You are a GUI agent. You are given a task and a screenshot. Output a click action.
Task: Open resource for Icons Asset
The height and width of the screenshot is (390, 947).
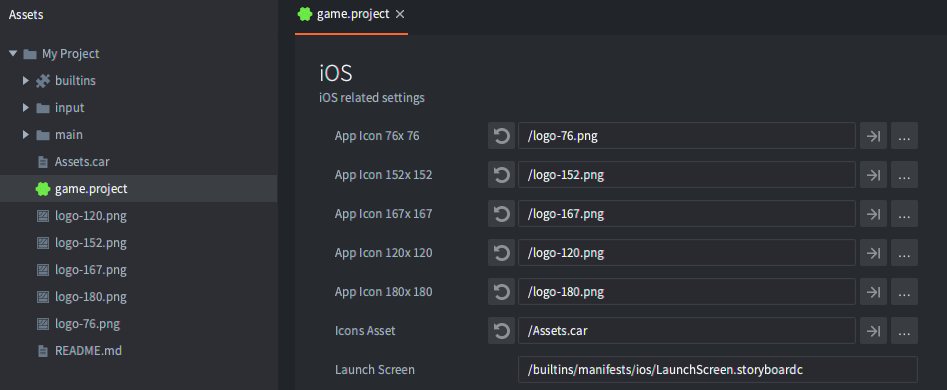pos(873,331)
